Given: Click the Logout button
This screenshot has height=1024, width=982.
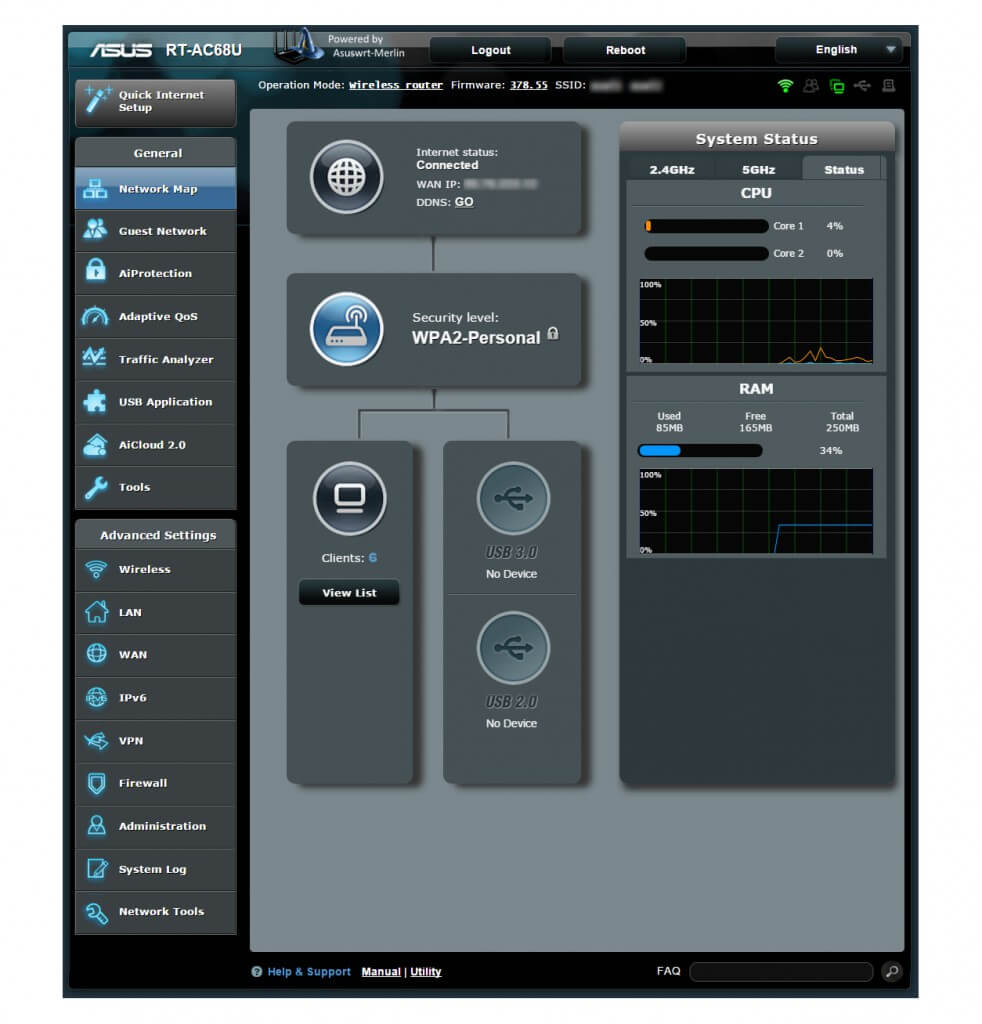Looking at the screenshot, I should pyautogui.click(x=490, y=50).
